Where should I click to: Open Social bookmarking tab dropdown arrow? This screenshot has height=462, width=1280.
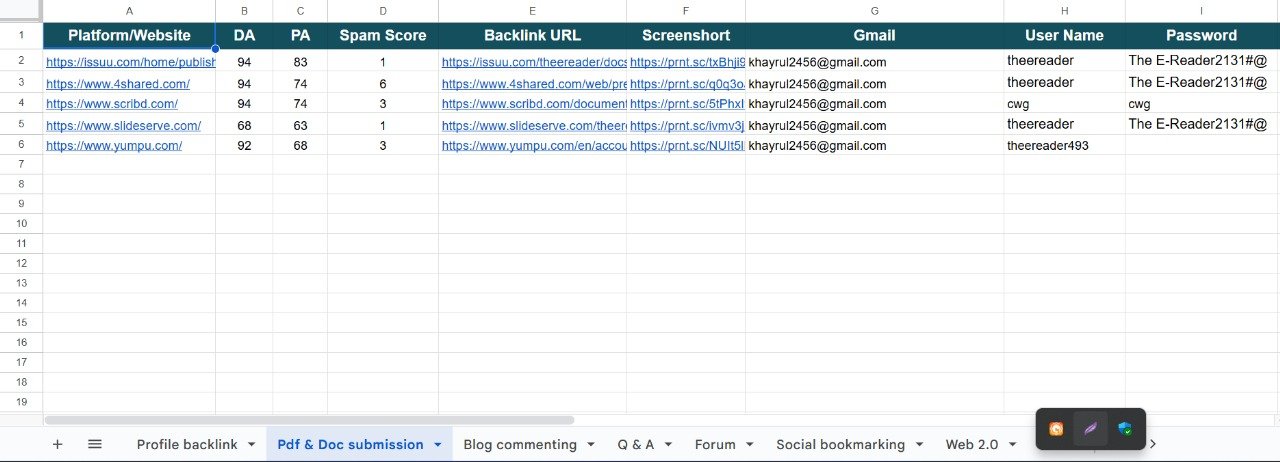tap(919, 444)
